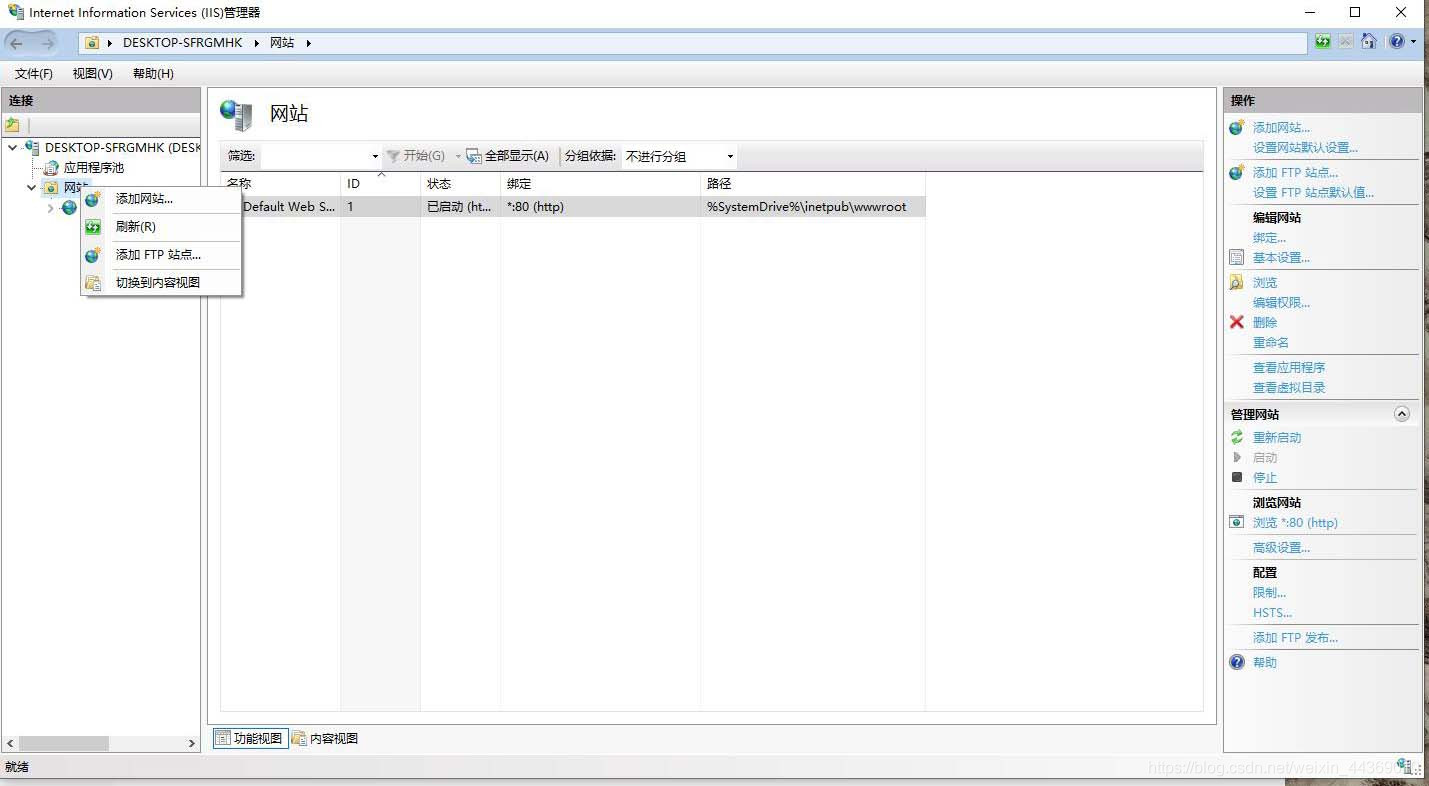Click the status bar icon at bottom right
The height and width of the screenshot is (786, 1429).
(1406, 766)
